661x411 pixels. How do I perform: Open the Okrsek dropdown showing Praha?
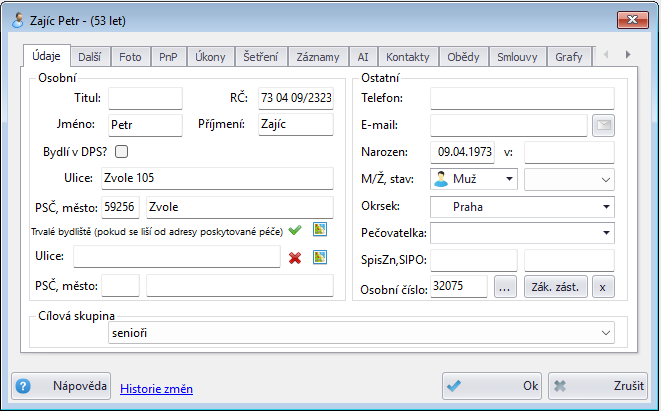[x=522, y=207]
